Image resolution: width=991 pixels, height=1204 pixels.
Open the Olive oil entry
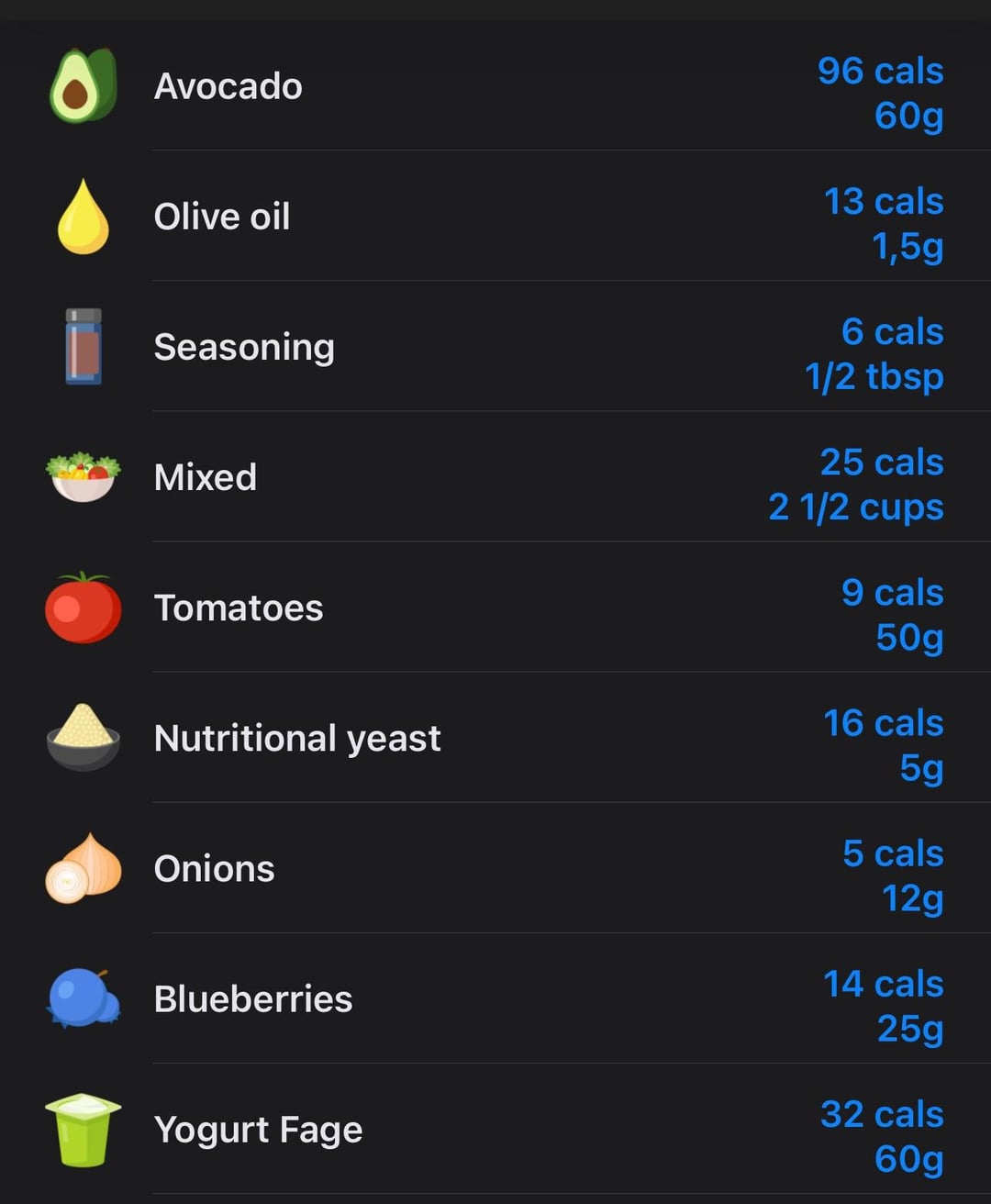(x=495, y=217)
